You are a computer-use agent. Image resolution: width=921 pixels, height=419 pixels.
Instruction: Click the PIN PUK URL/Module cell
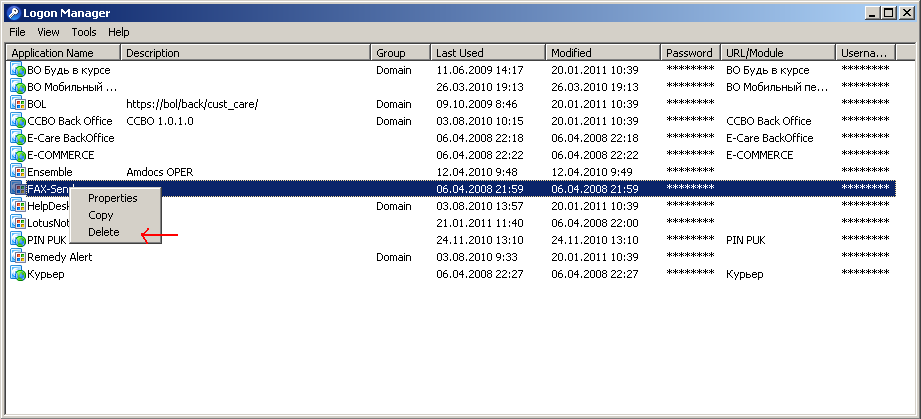point(745,240)
